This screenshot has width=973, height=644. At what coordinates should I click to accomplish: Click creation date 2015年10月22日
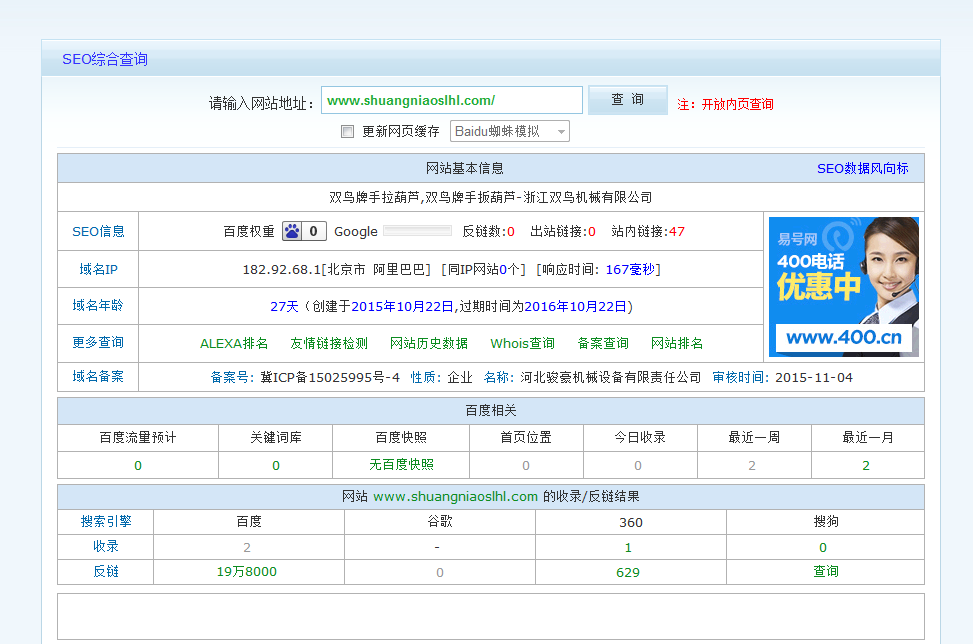(402, 306)
